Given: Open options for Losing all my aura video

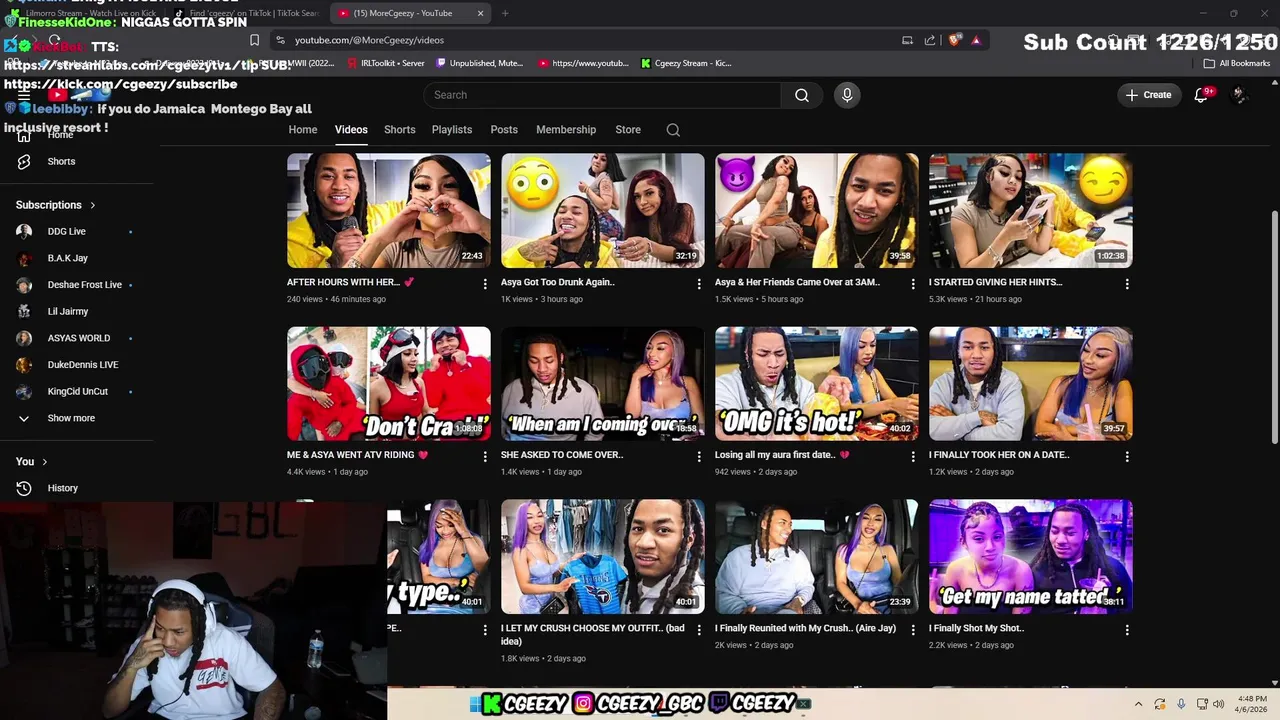Looking at the screenshot, I should click(913, 456).
